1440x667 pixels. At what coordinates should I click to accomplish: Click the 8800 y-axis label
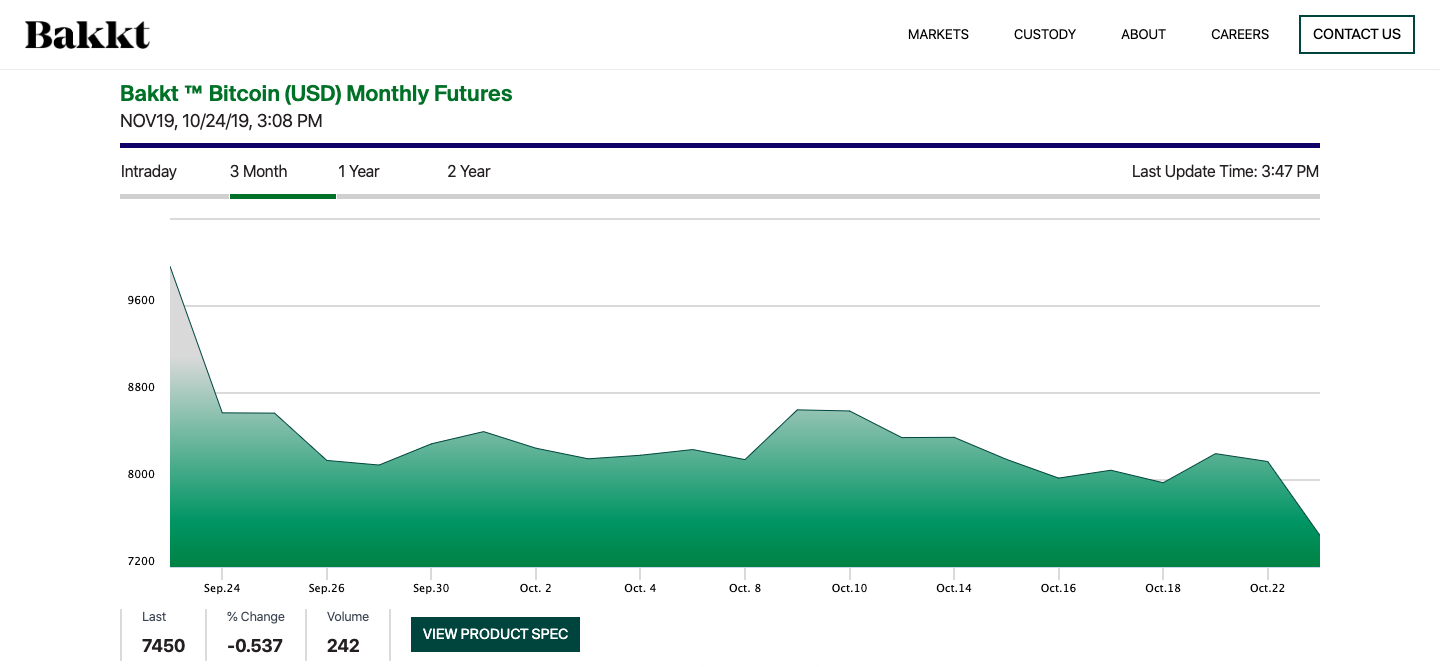point(141,387)
